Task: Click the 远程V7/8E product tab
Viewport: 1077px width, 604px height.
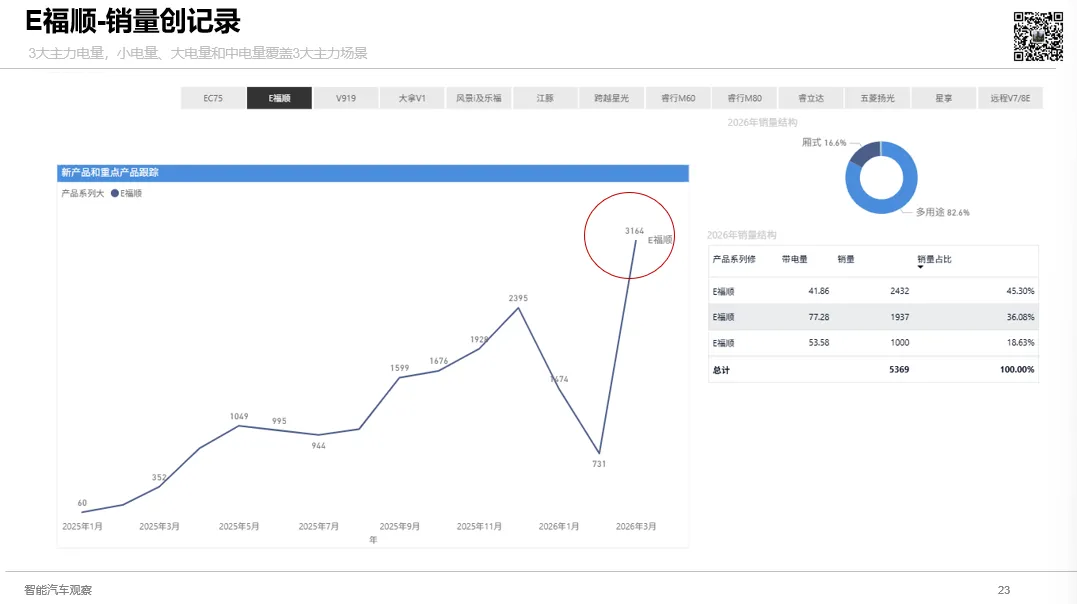Action: point(1010,97)
